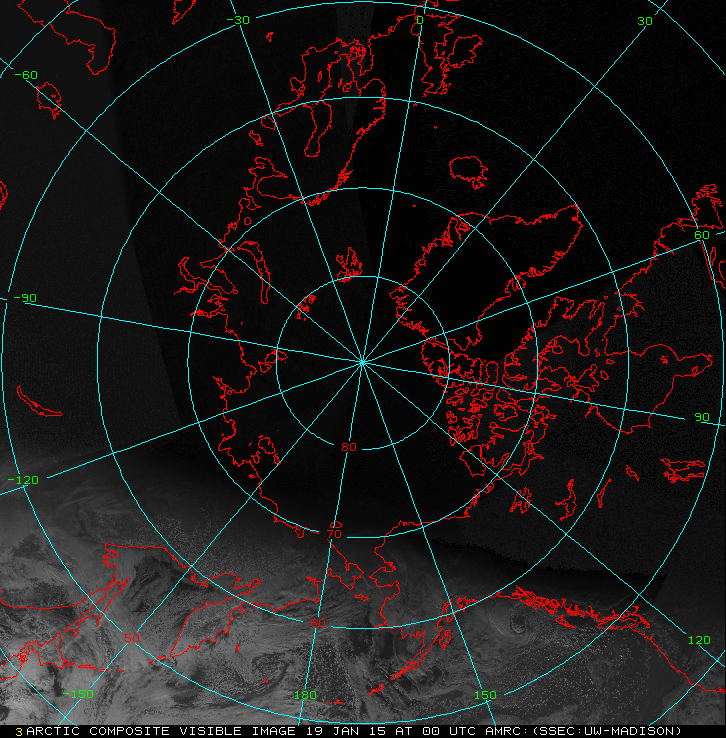
Task: Click the -120 longitude label
Action: coord(23,480)
